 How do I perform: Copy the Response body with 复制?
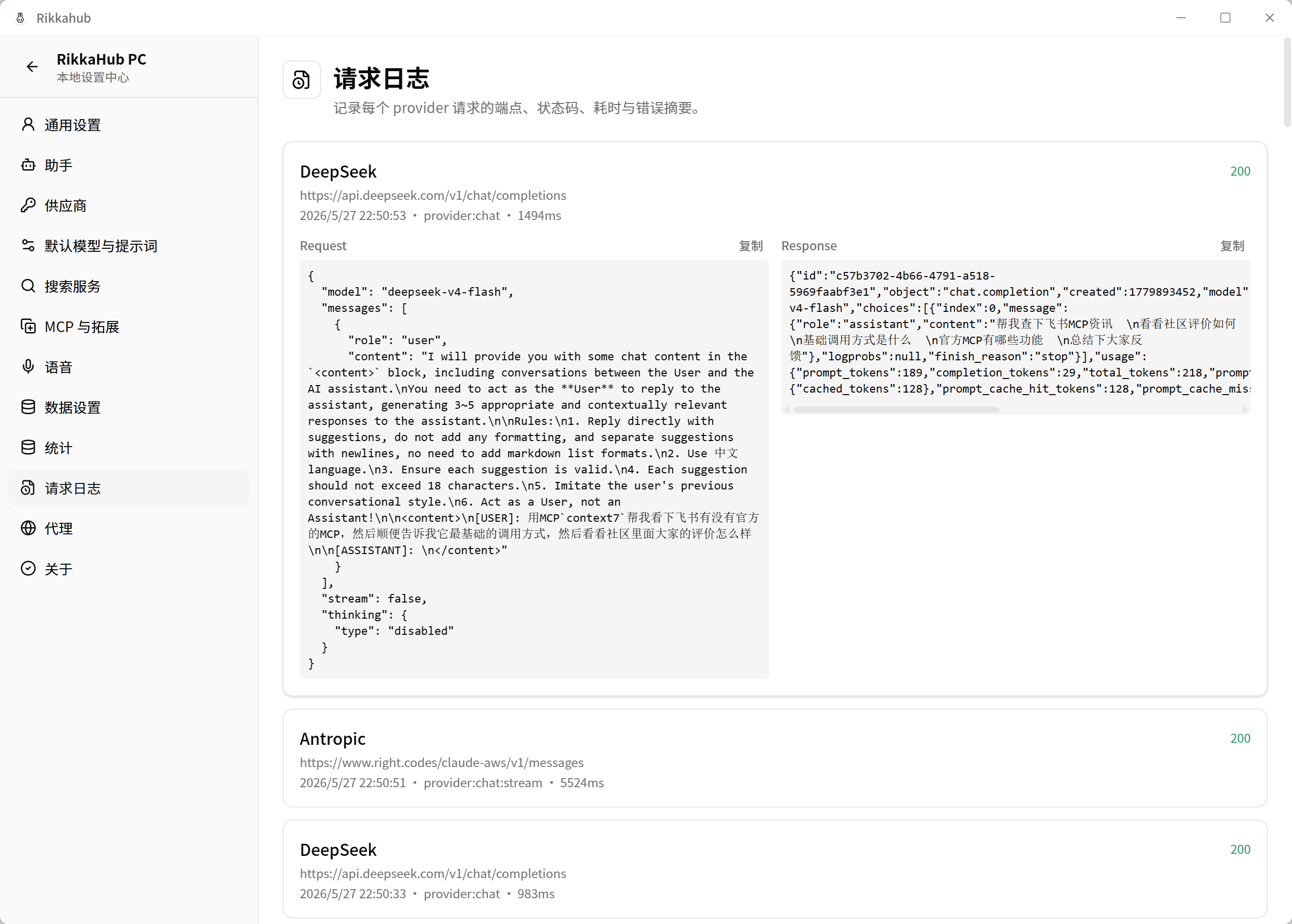coord(1232,246)
